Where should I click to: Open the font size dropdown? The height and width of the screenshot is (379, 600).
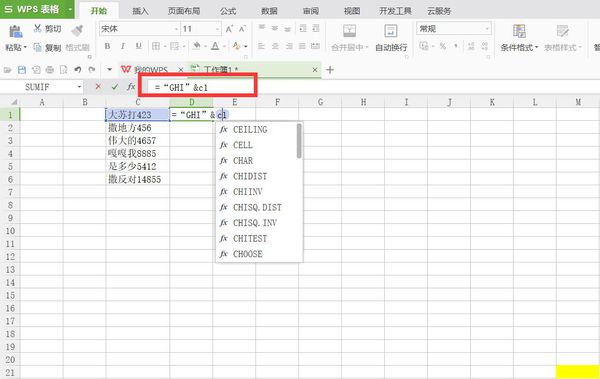(217, 29)
